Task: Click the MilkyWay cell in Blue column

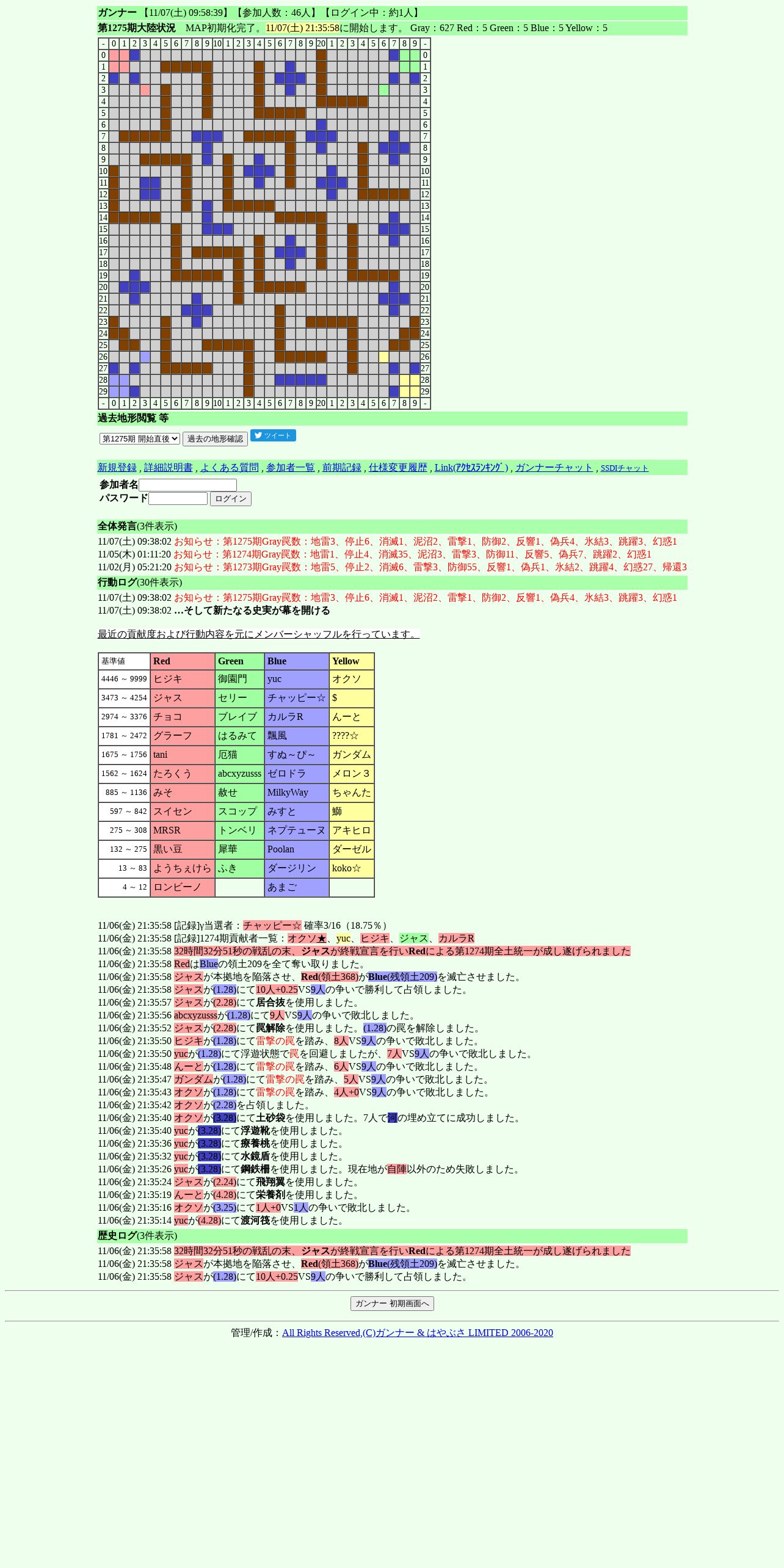Action: click(x=297, y=793)
